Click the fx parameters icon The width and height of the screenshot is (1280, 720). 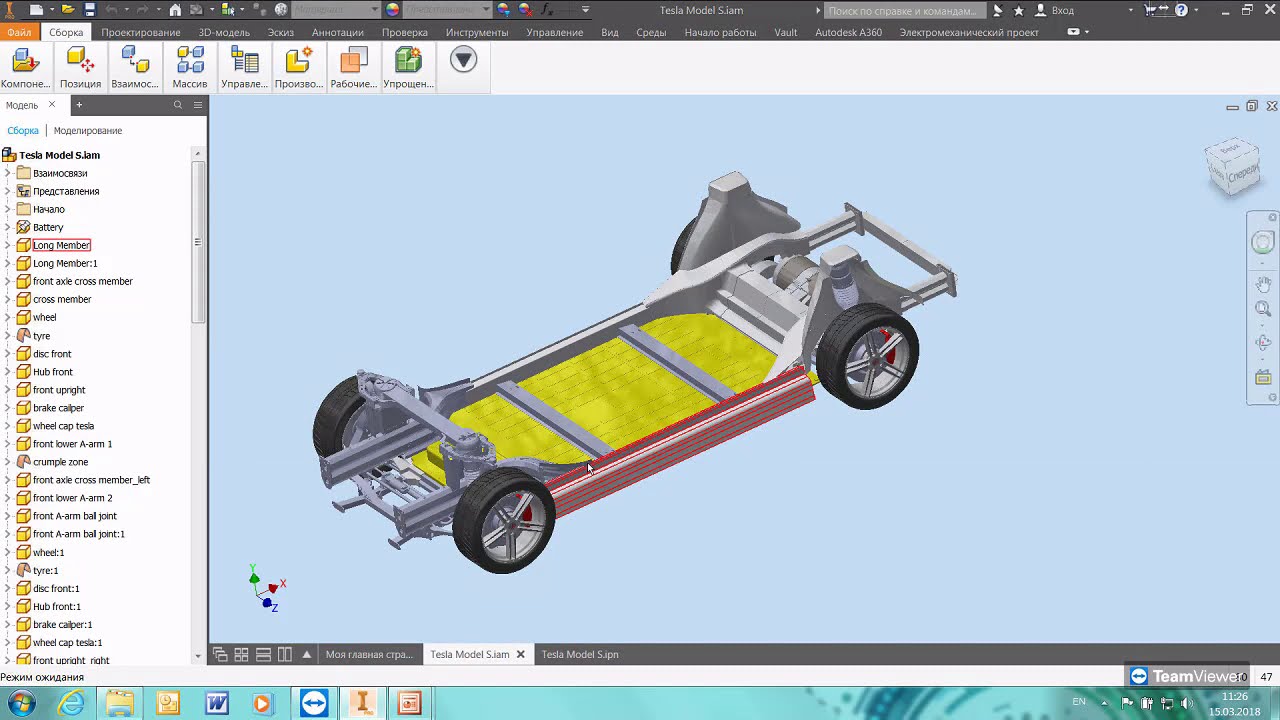point(546,10)
